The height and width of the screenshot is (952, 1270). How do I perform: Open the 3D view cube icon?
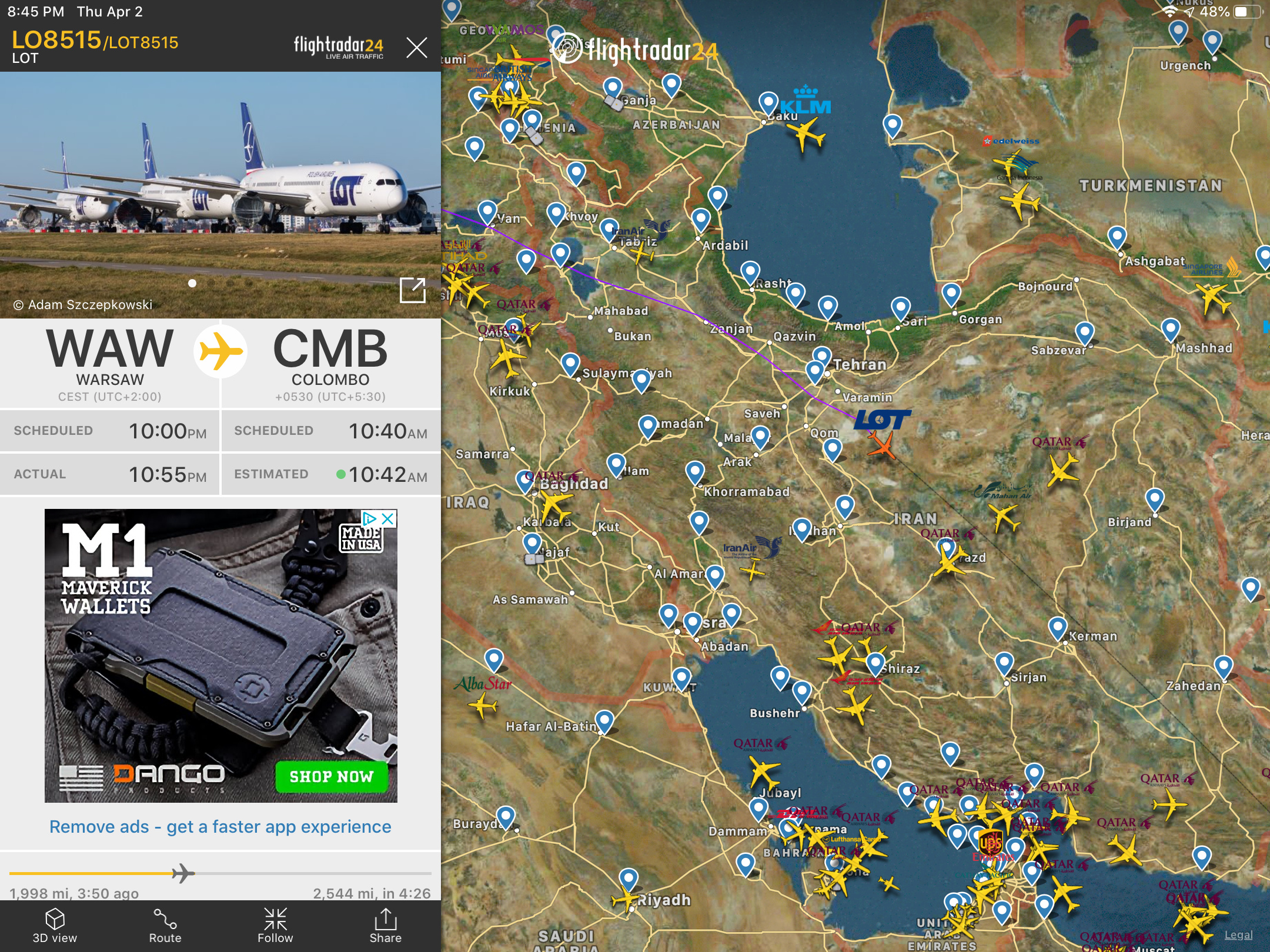55,926
